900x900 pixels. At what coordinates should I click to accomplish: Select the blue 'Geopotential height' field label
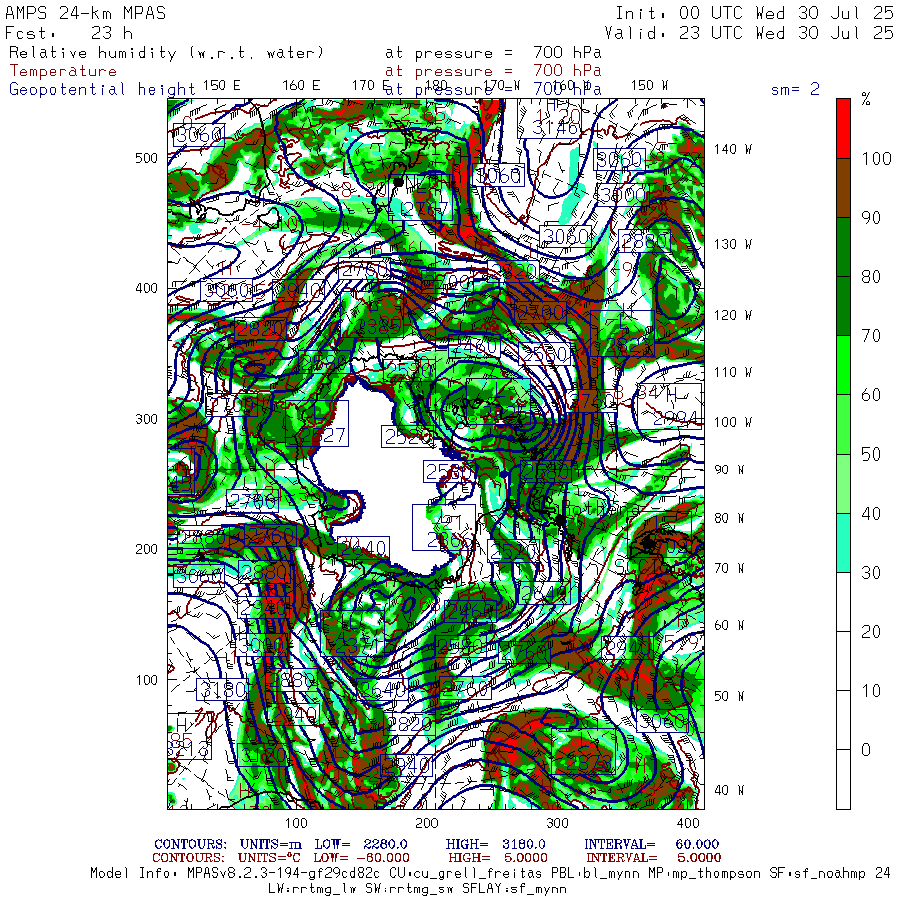pos(102,90)
